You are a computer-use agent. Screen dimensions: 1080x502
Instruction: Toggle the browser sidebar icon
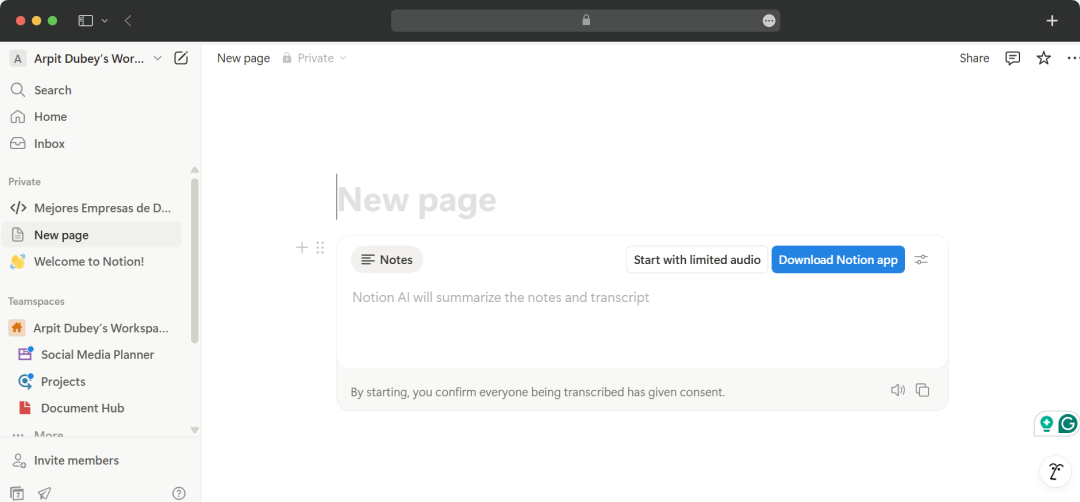pos(85,21)
